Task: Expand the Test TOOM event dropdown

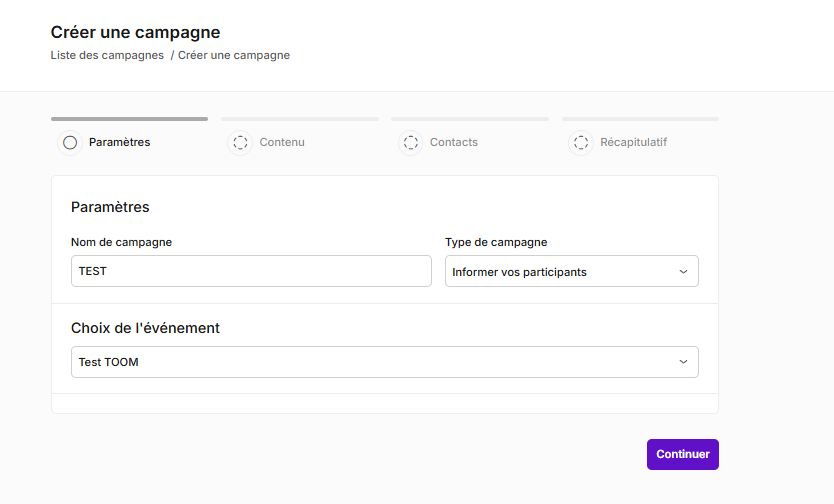Action: click(x=385, y=362)
